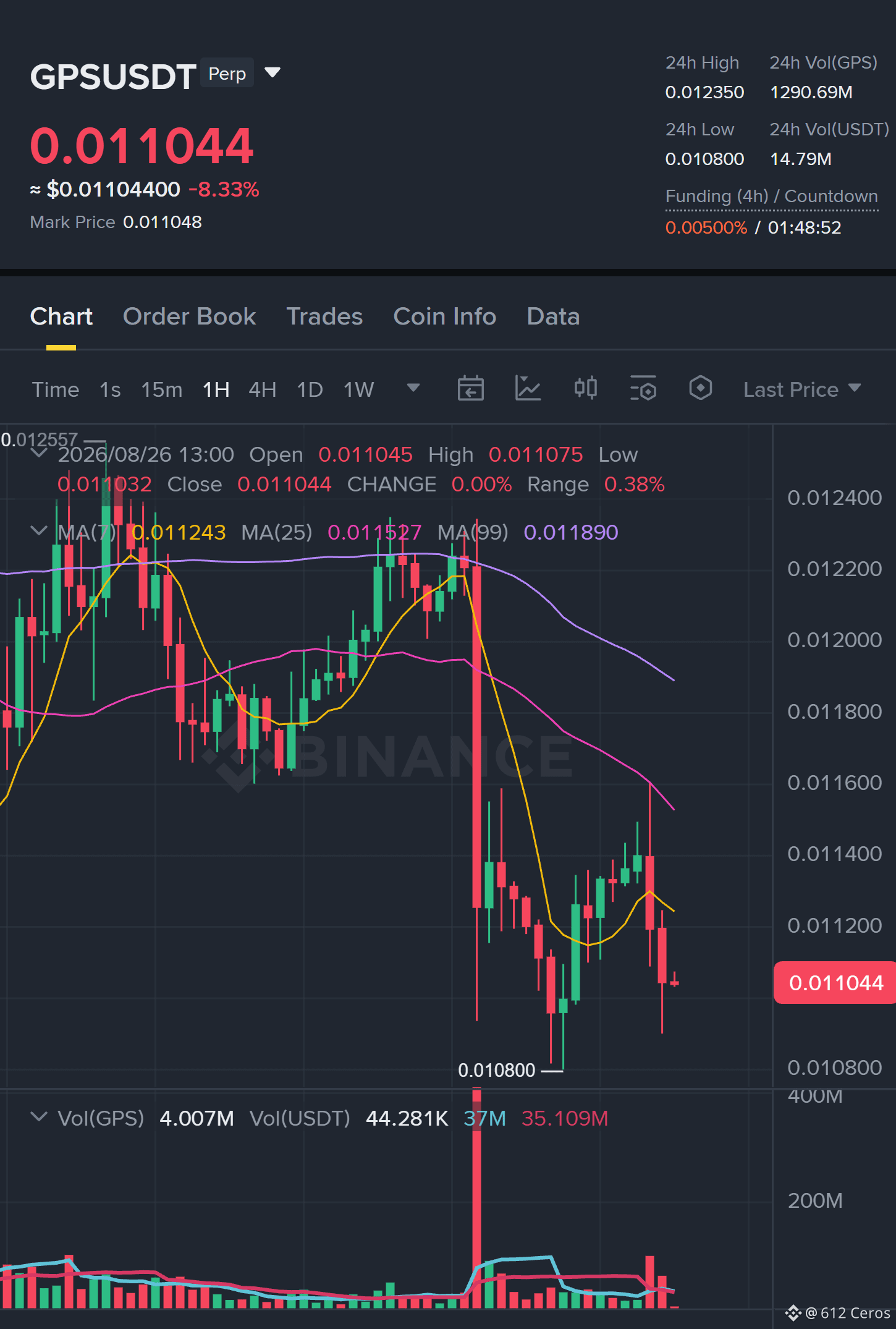Collapse the Vol(GPS) indicator legend chevron
This screenshot has width=896, height=1329.
39,1117
